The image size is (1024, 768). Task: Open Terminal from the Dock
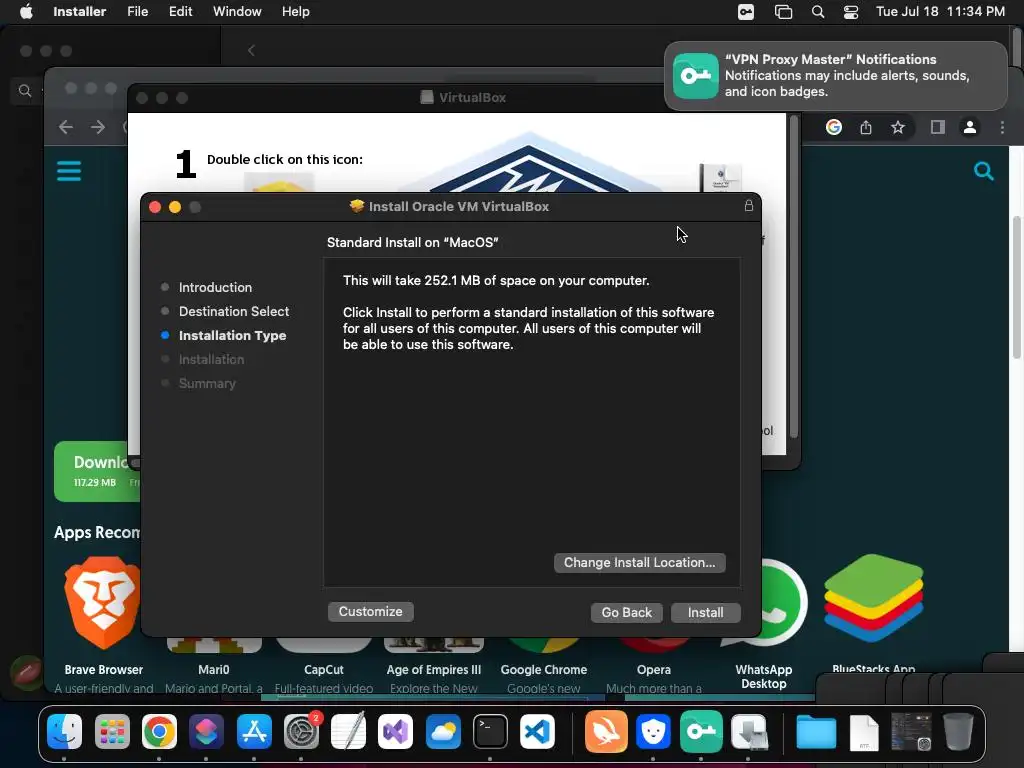(490, 731)
